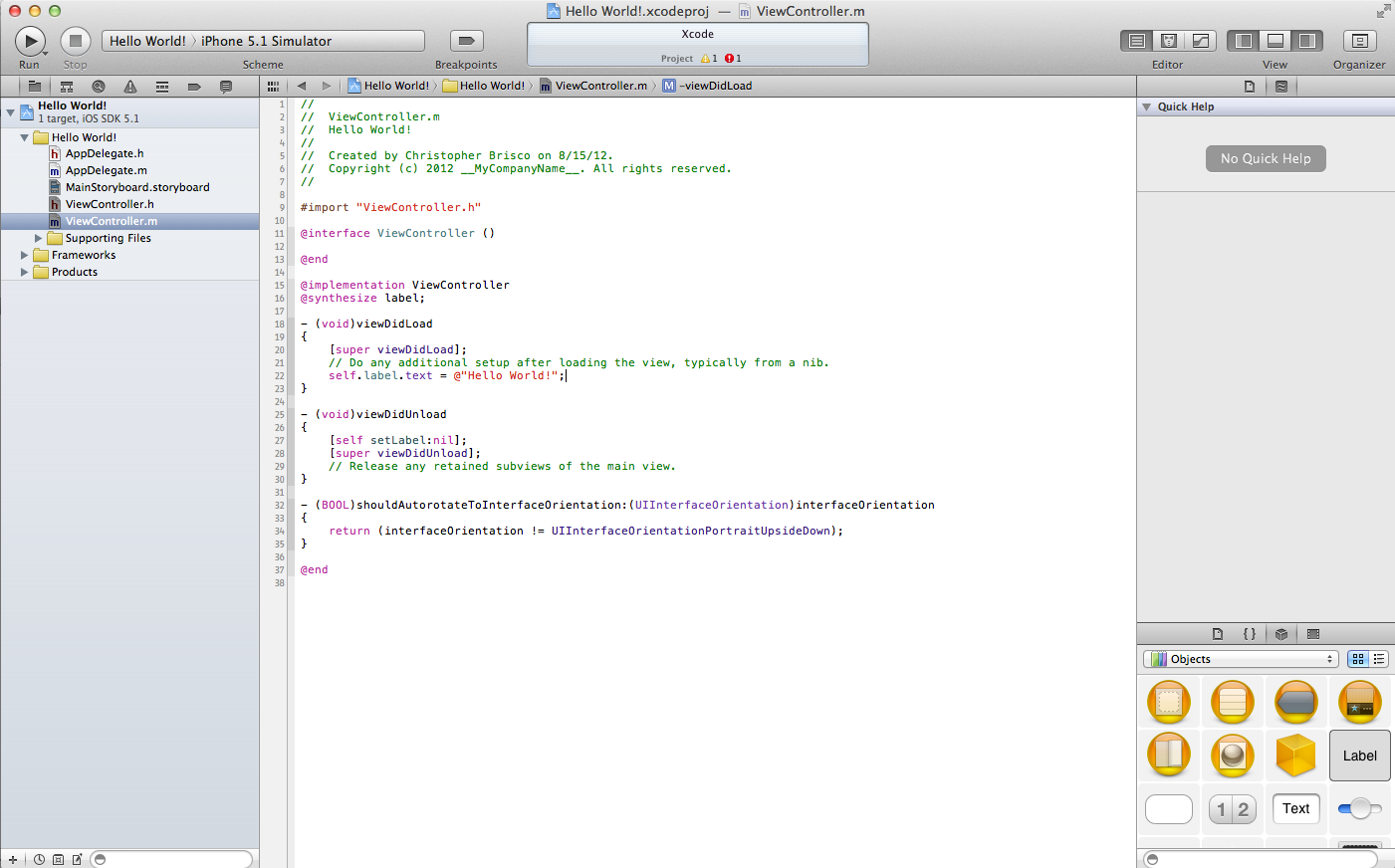The height and width of the screenshot is (868, 1395).
Task: Go forward in editor history
Action: [326, 86]
